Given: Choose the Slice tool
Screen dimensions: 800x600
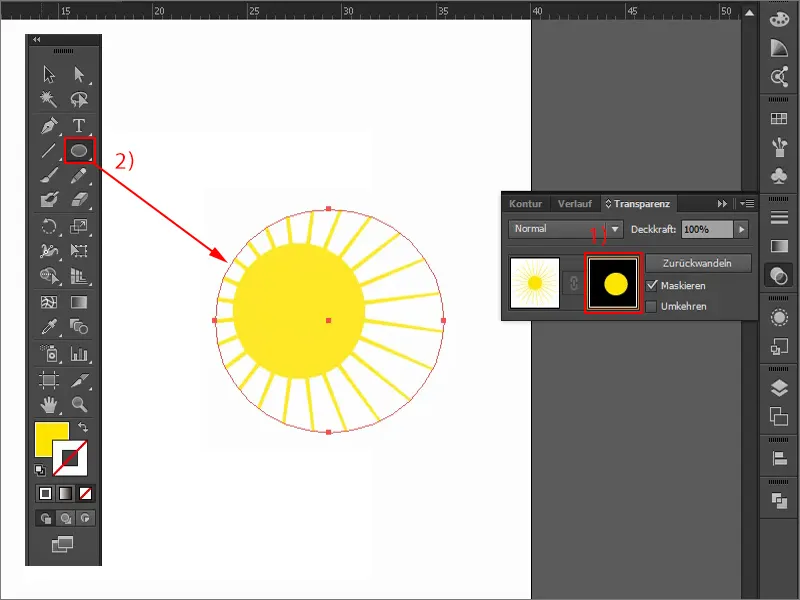Looking at the screenshot, I should pos(79,380).
